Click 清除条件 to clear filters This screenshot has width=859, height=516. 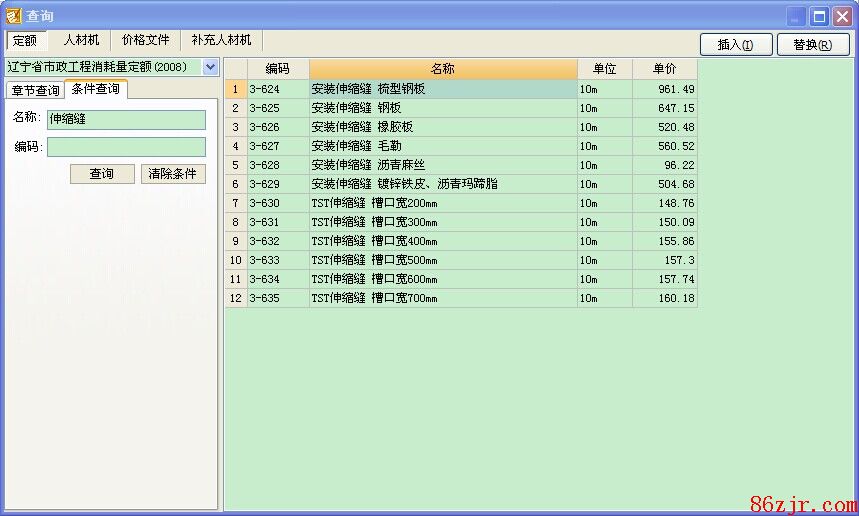(172, 174)
